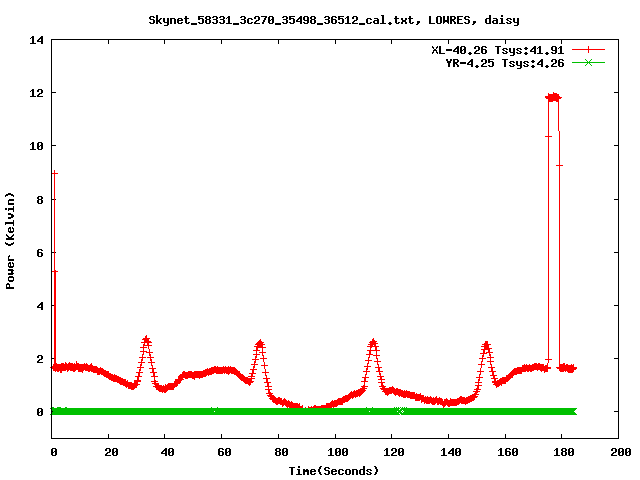Click the red calibration plateau near 12 Kelvin
640x480 pixels.
point(553,97)
